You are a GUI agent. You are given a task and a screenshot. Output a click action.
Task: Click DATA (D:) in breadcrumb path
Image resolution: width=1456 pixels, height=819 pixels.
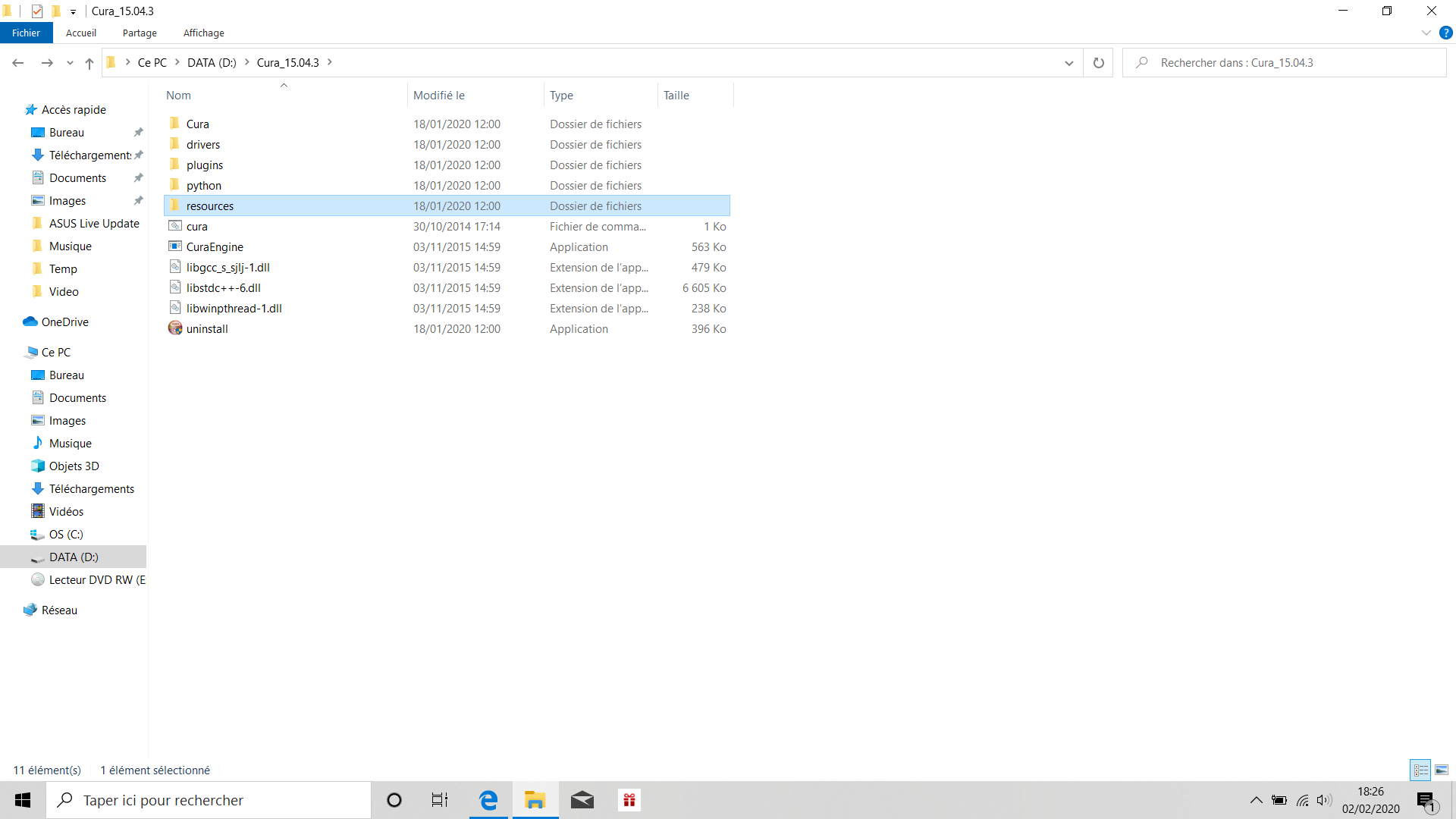212,63
